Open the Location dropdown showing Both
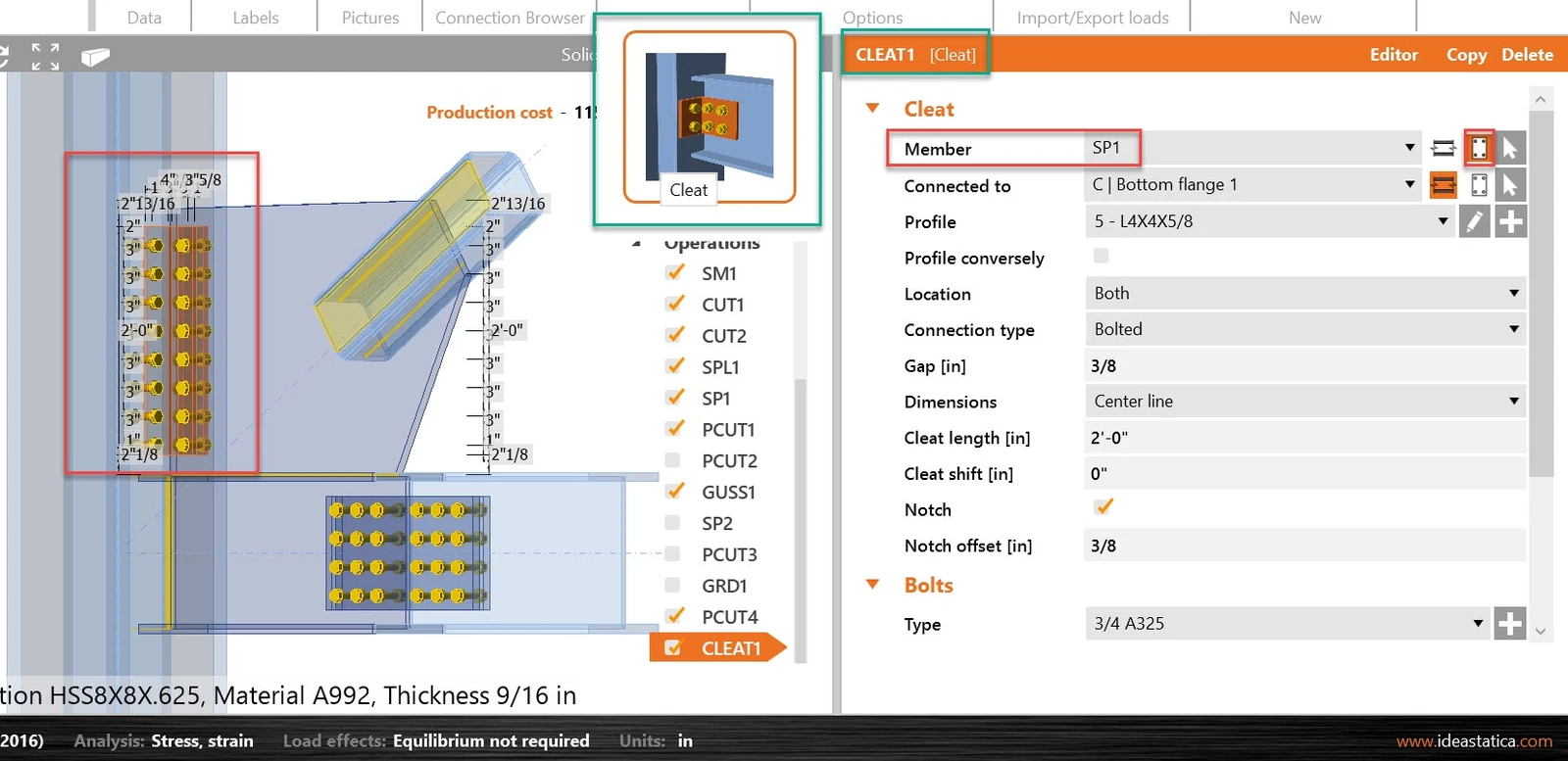 (x=1305, y=293)
